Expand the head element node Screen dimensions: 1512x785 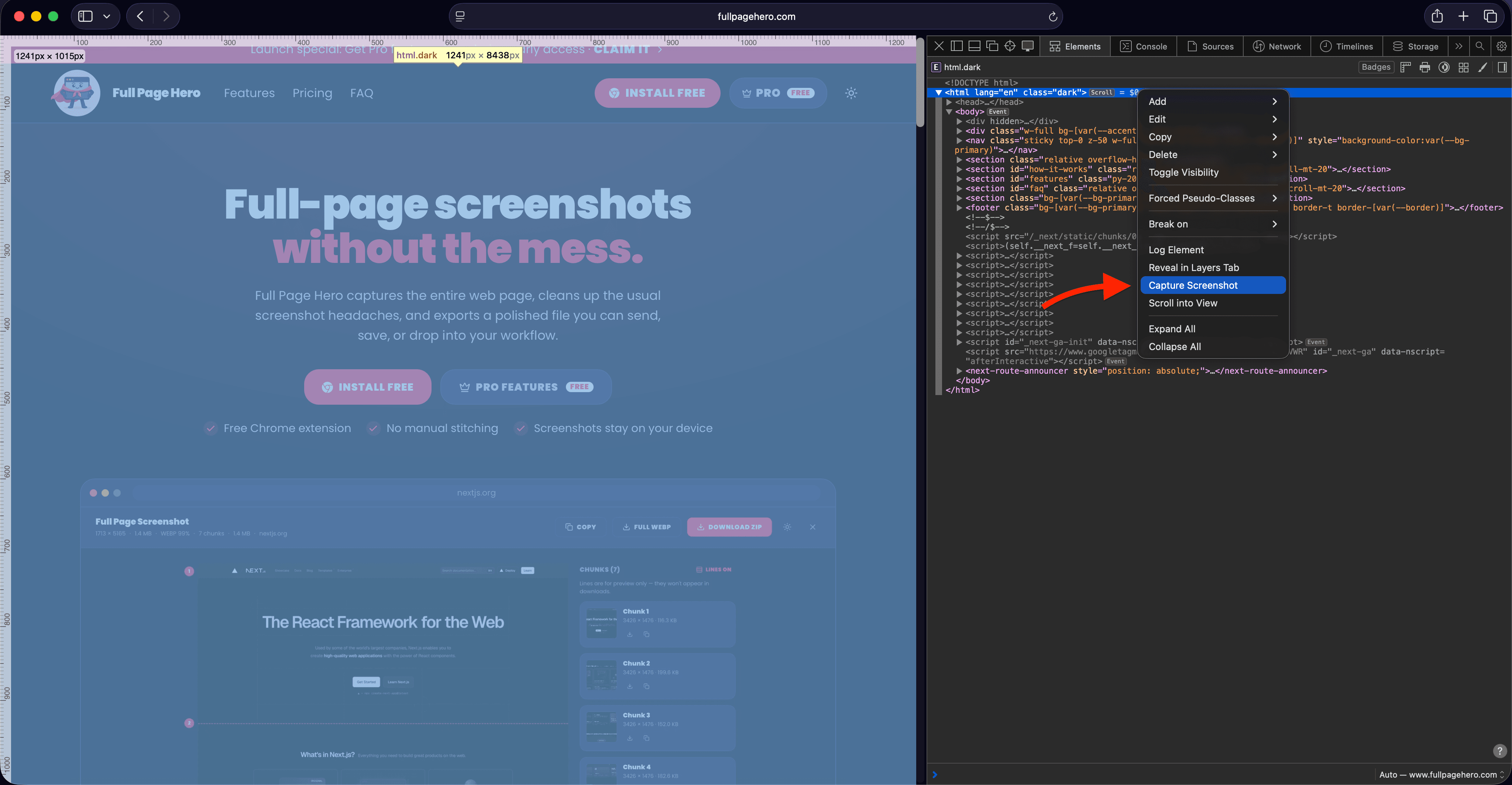[949, 102]
